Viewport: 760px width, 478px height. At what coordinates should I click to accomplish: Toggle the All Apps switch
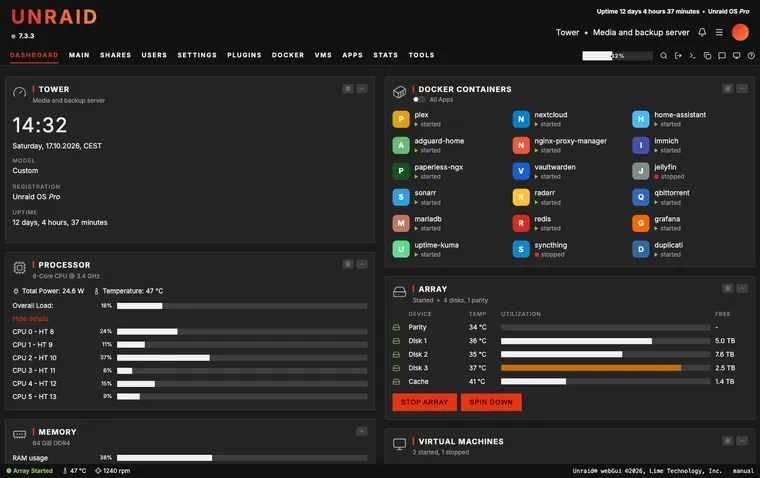(x=419, y=99)
